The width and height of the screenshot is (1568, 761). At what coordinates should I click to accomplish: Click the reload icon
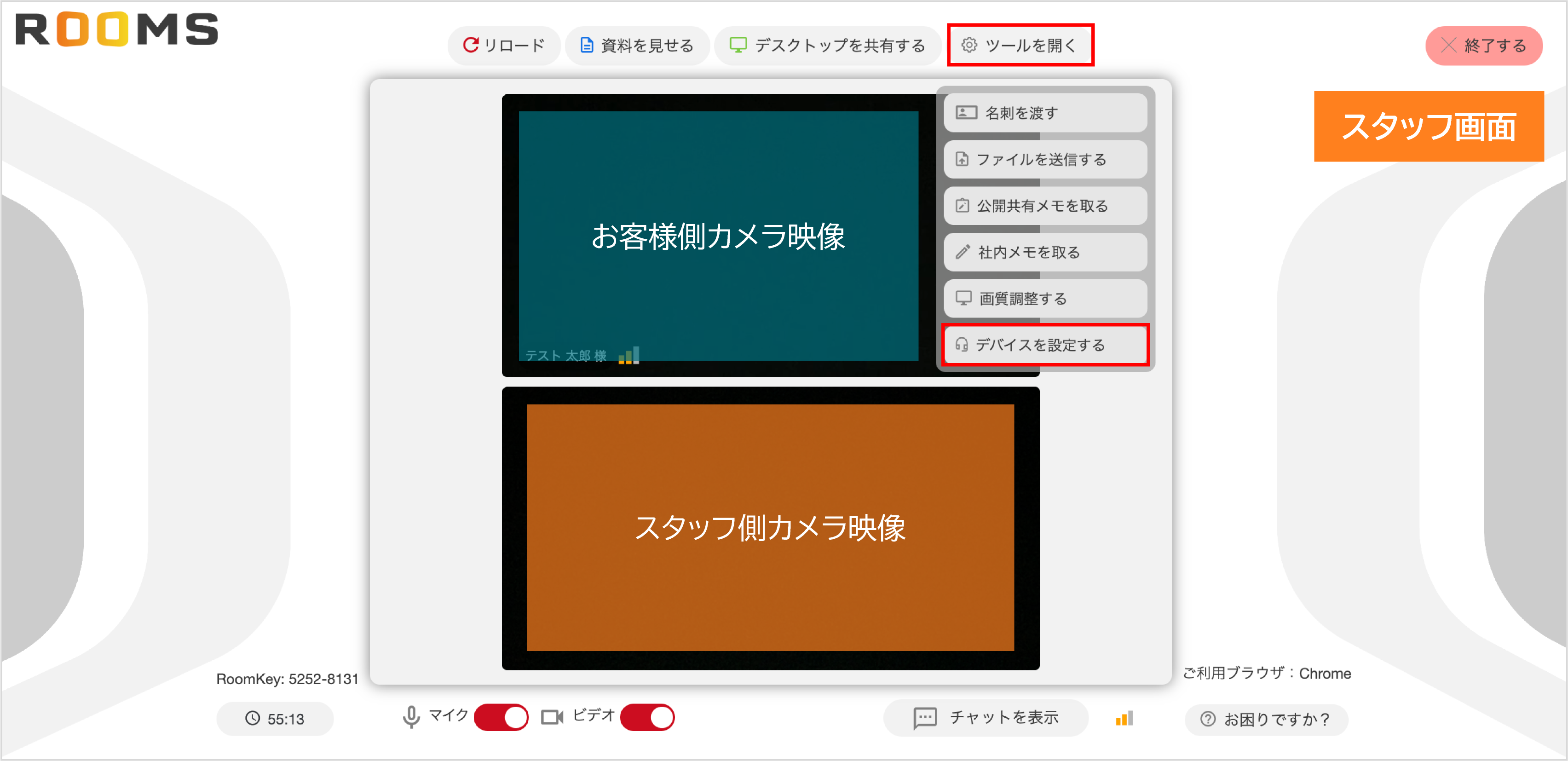(472, 45)
